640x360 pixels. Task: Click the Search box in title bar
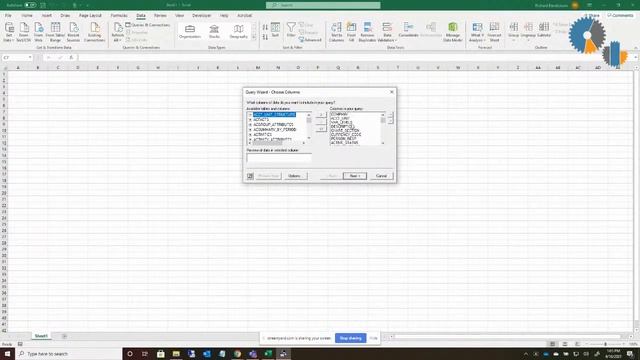(323, 5)
